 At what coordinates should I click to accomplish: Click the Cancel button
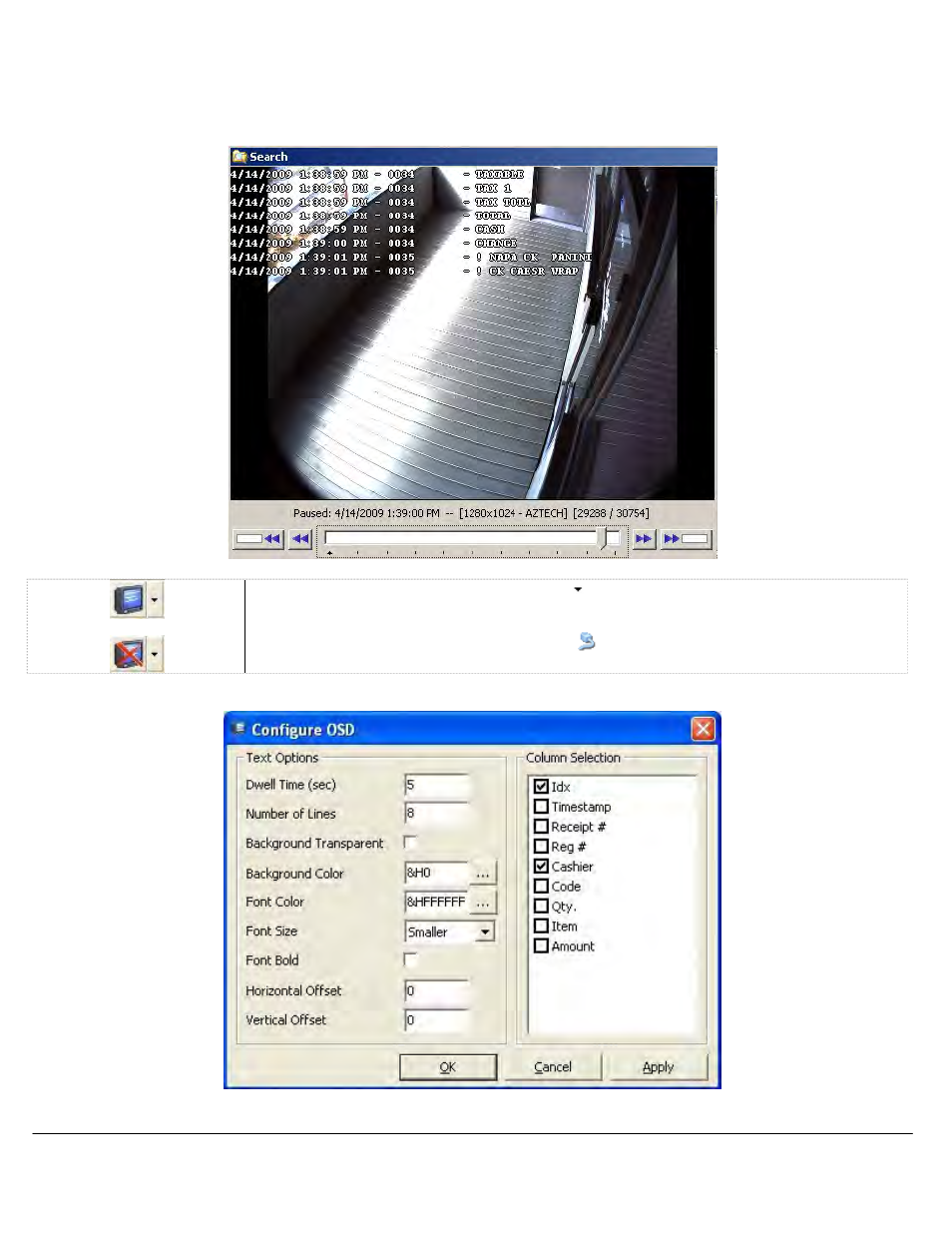[x=553, y=1067]
